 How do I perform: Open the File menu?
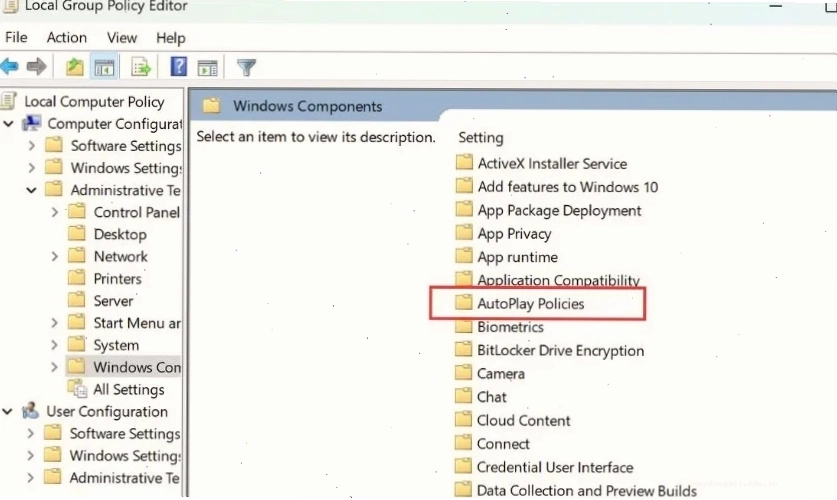16,37
